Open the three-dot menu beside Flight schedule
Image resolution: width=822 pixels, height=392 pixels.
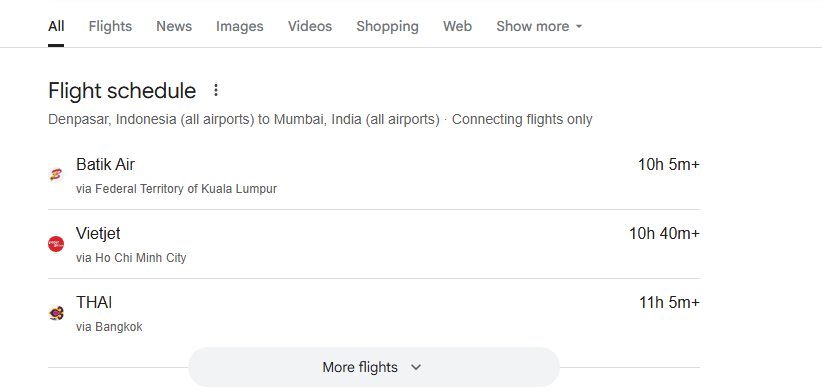pos(215,91)
